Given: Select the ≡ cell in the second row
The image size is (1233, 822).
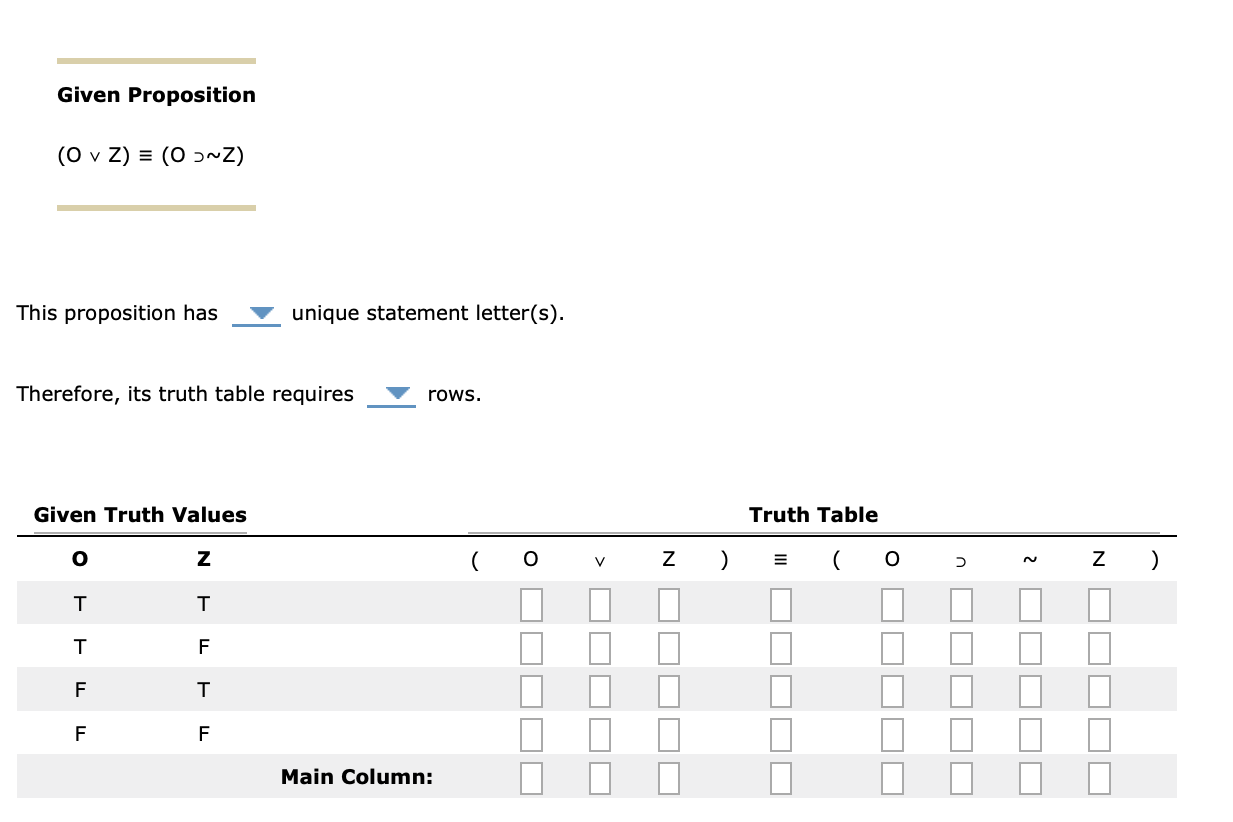Looking at the screenshot, I should coord(780,647).
